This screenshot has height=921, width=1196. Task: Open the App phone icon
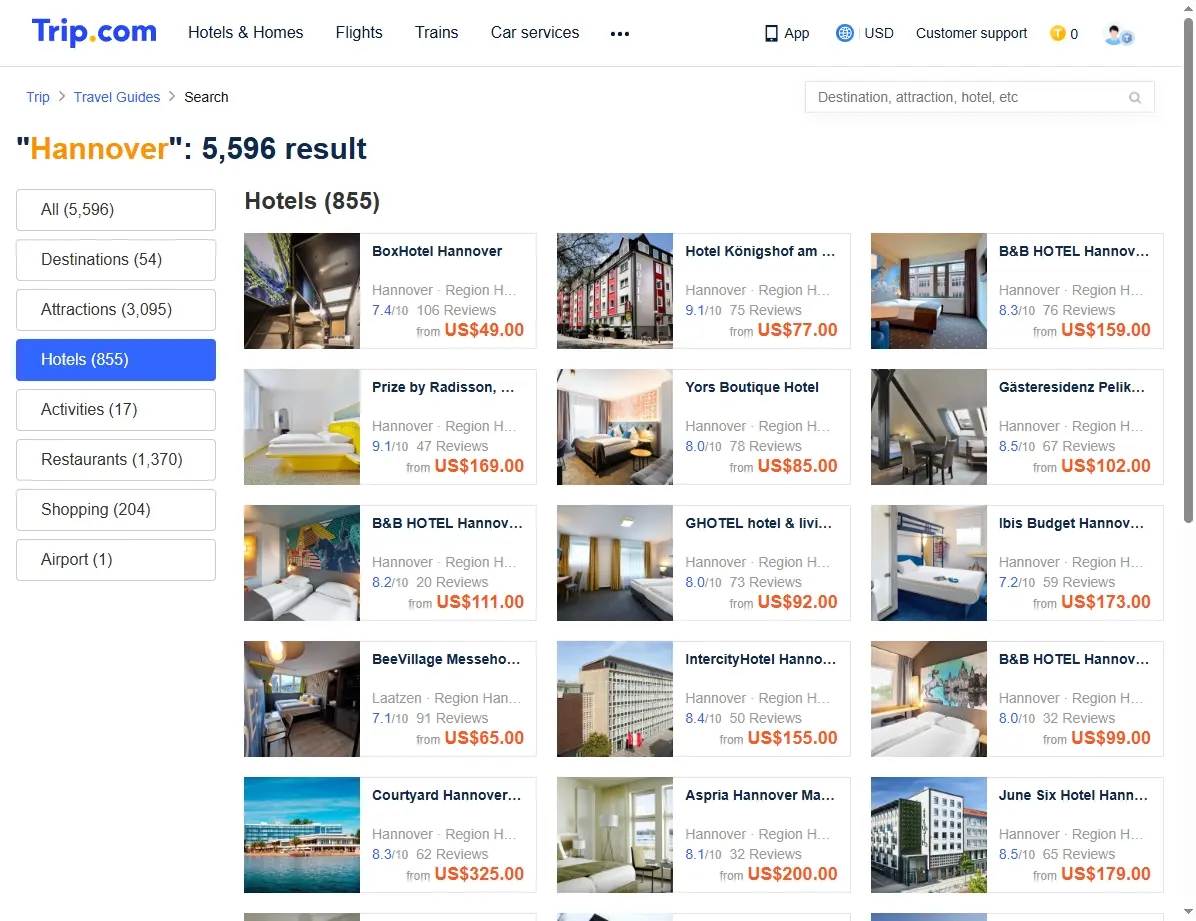click(x=771, y=34)
